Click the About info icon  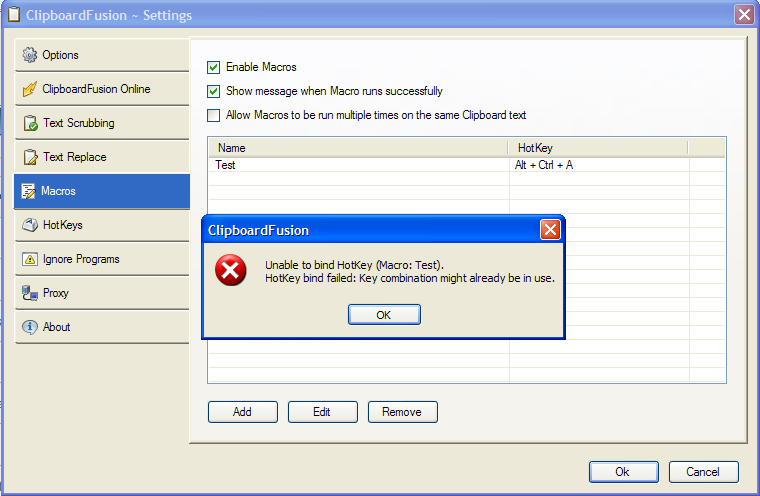tap(30, 327)
